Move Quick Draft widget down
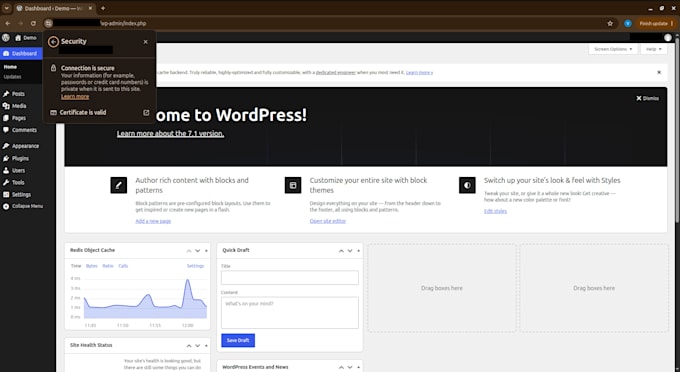This screenshot has height=372, width=680. point(350,251)
